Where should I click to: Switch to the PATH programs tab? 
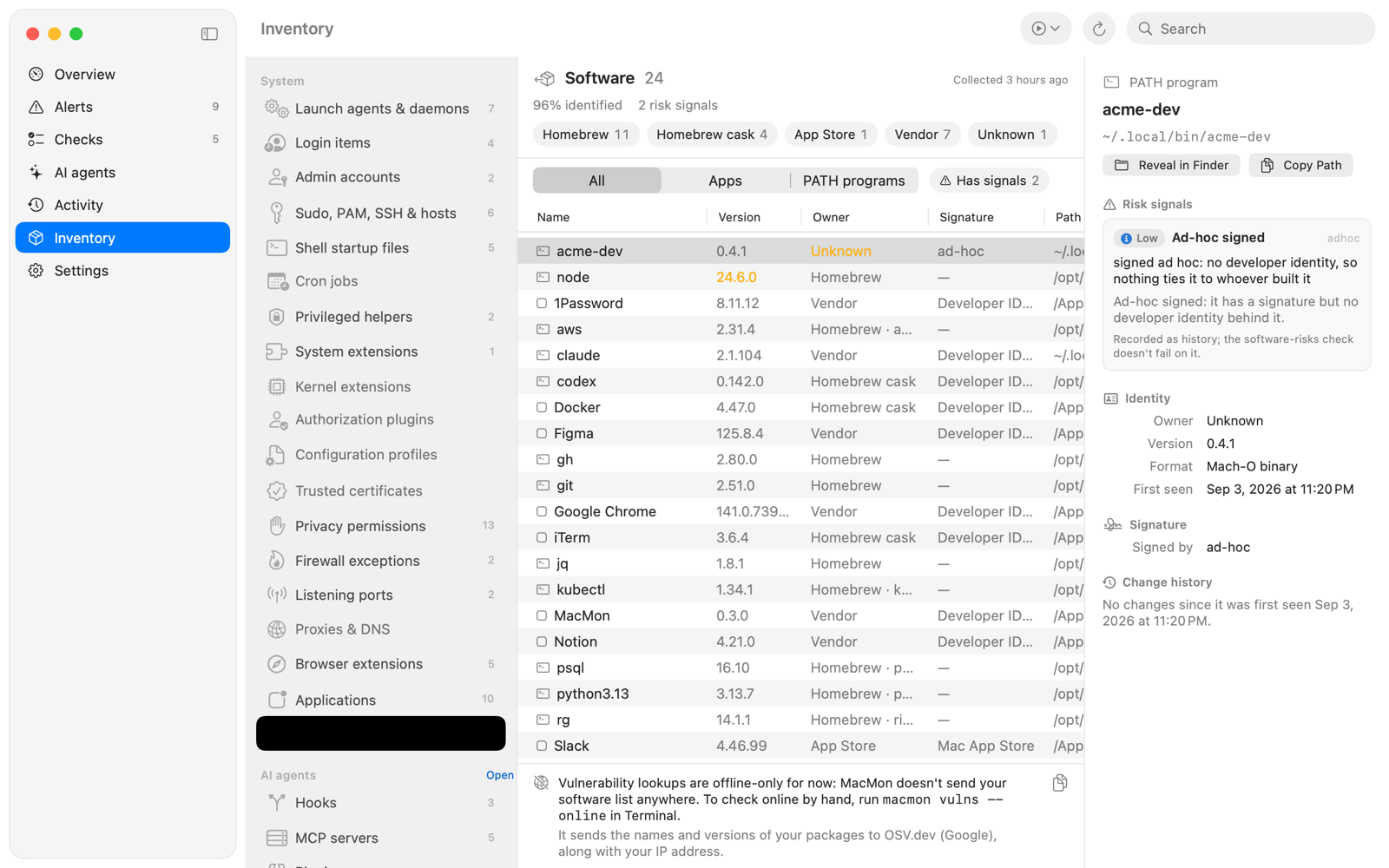tap(854, 181)
